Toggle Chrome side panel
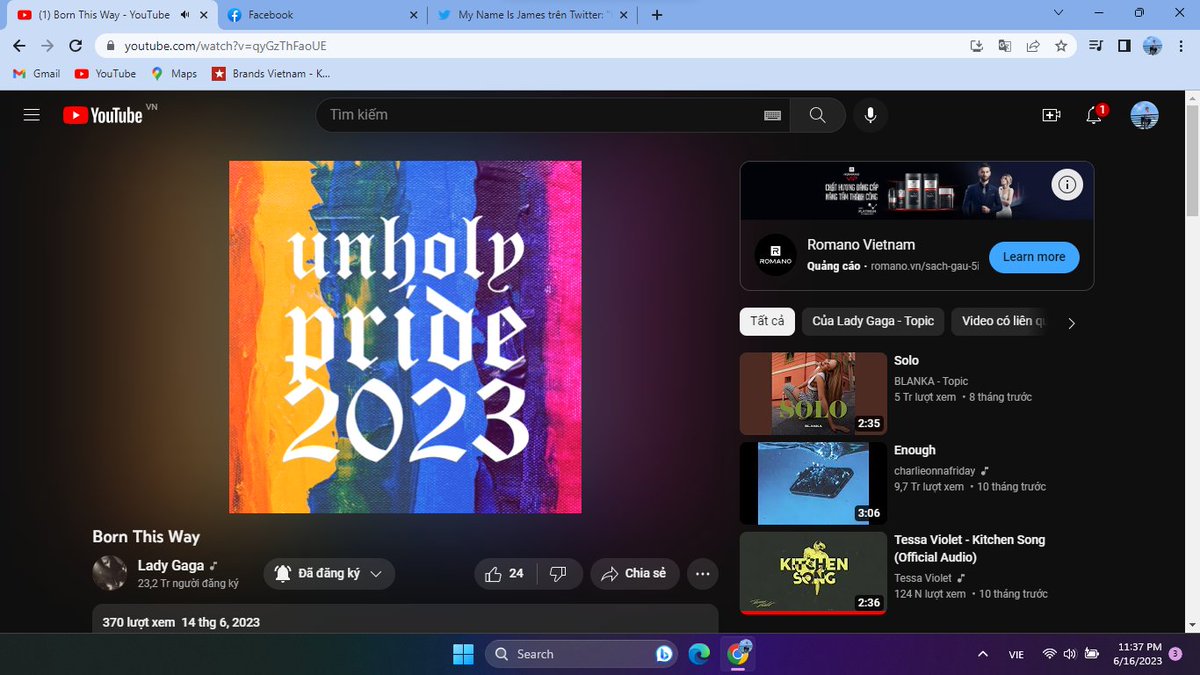This screenshot has width=1200, height=675. click(1124, 46)
